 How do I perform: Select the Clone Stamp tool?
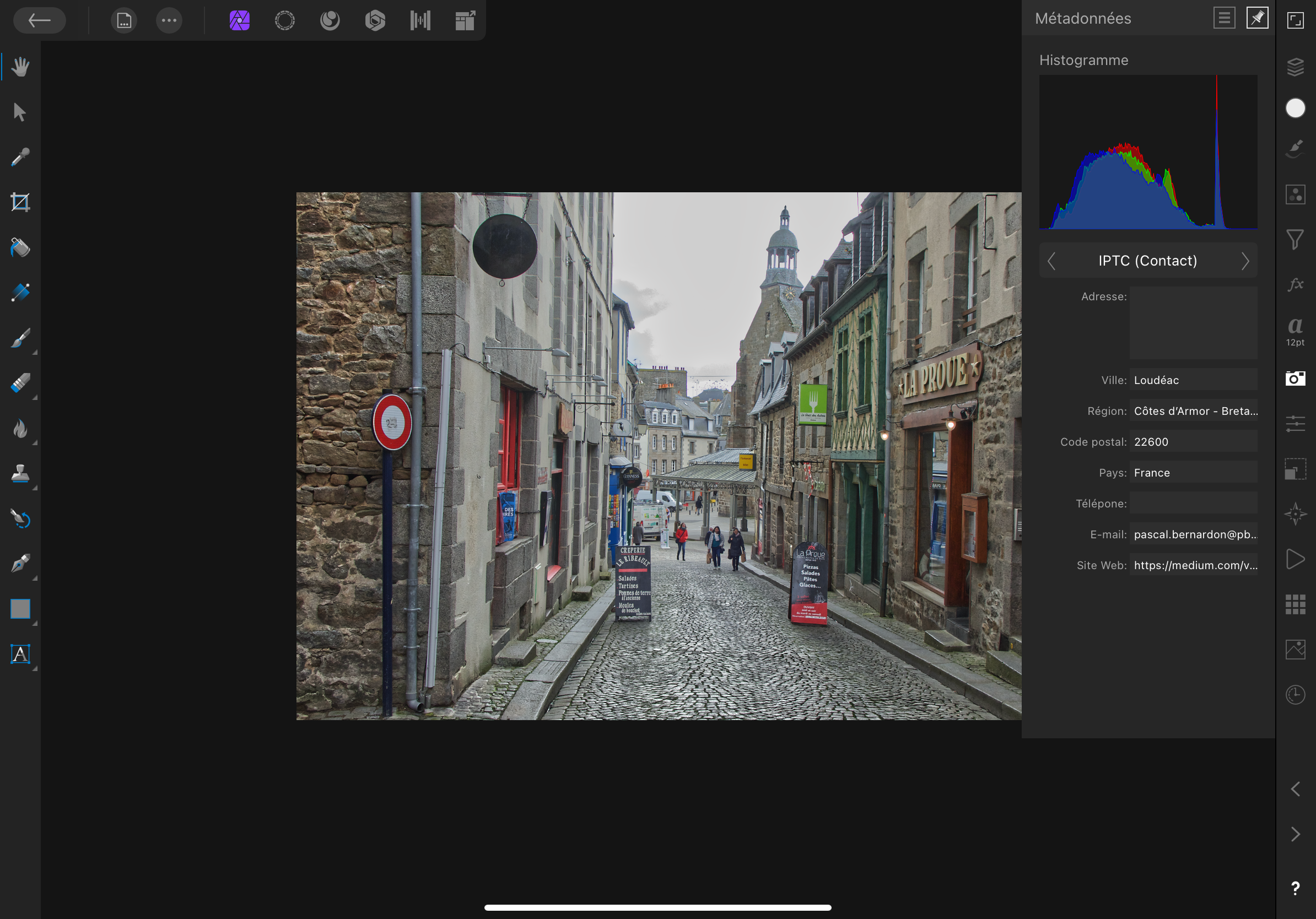pos(20,474)
